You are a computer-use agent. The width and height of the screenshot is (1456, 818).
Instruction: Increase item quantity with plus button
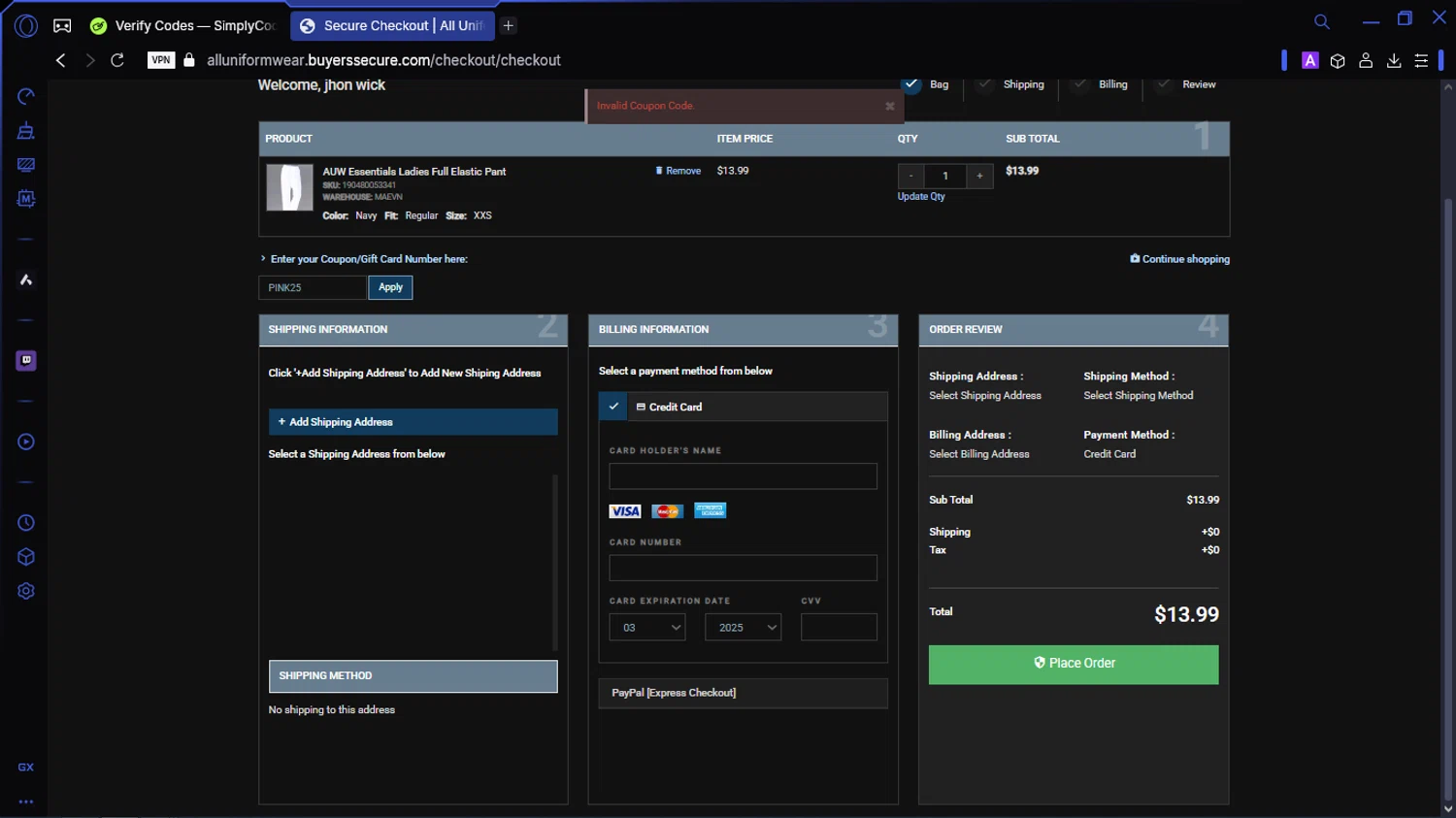pyautogui.click(x=979, y=176)
